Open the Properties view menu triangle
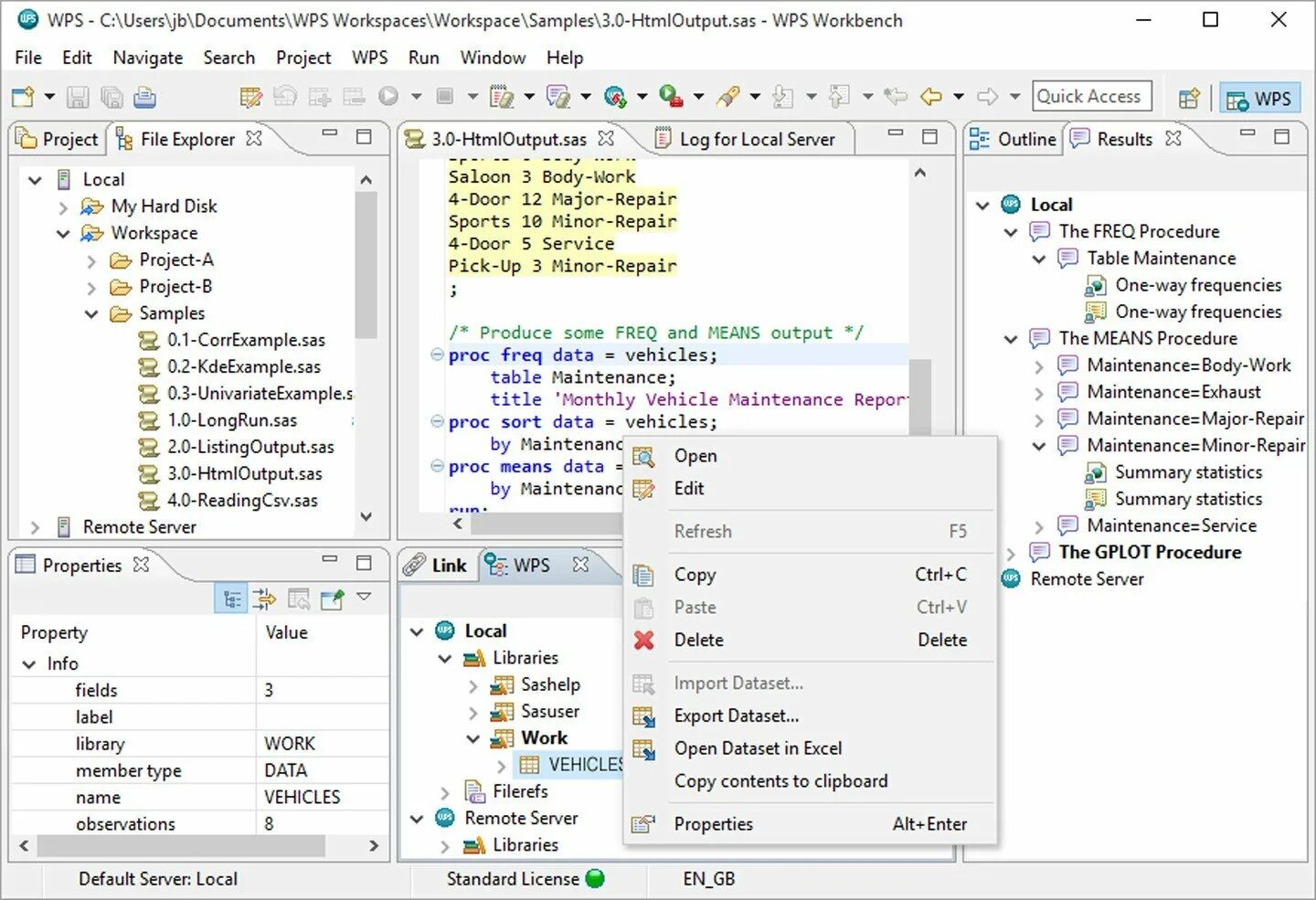 click(x=364, y=597)
